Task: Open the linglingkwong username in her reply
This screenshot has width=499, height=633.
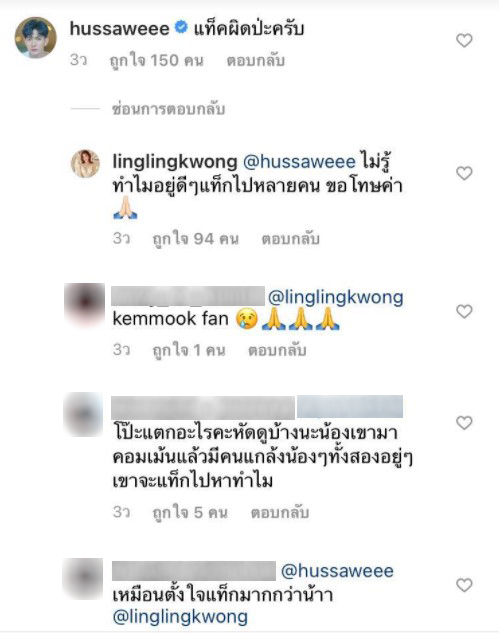Action: click(x=175, y=162)
